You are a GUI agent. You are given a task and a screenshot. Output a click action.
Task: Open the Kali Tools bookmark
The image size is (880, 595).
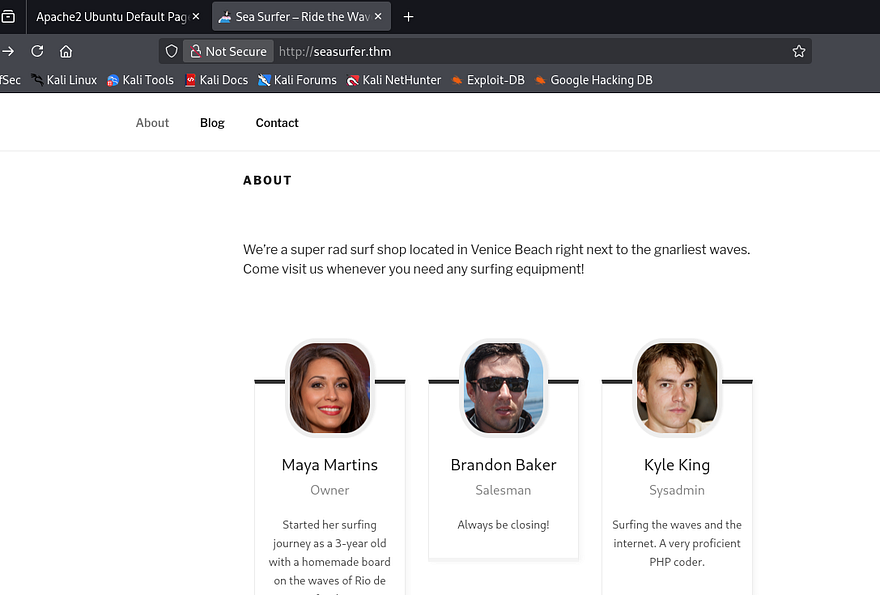(140, 80)
